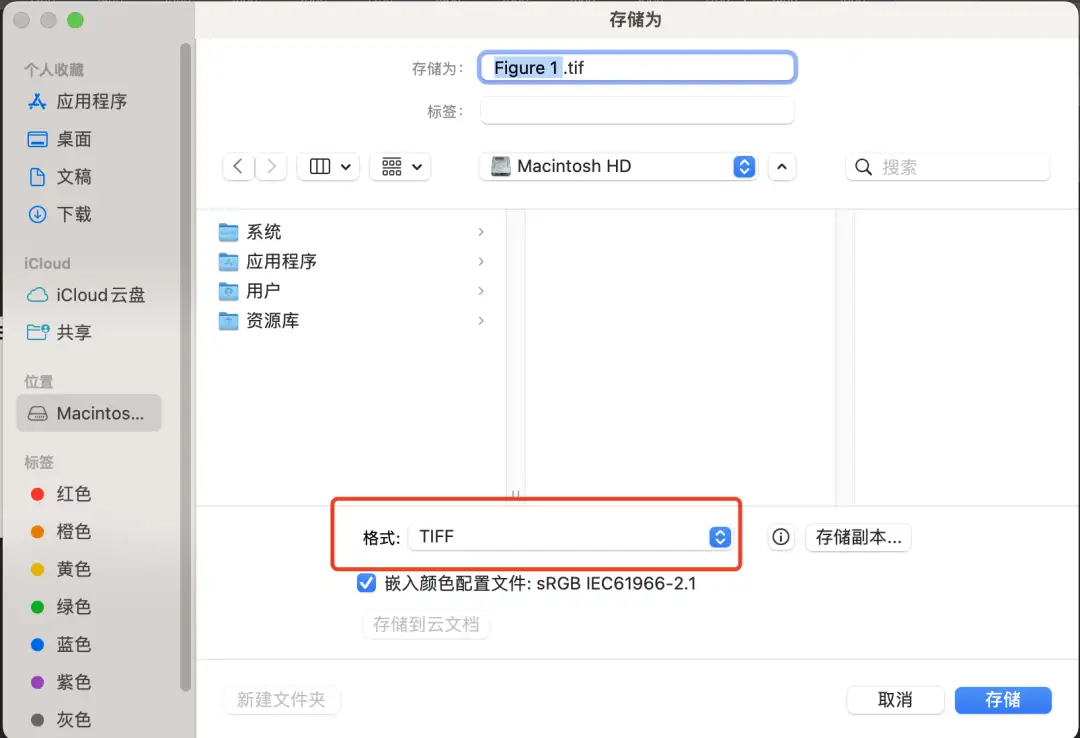Click the forward navigation arrow

pyautogui.click(x=271, y=167)
